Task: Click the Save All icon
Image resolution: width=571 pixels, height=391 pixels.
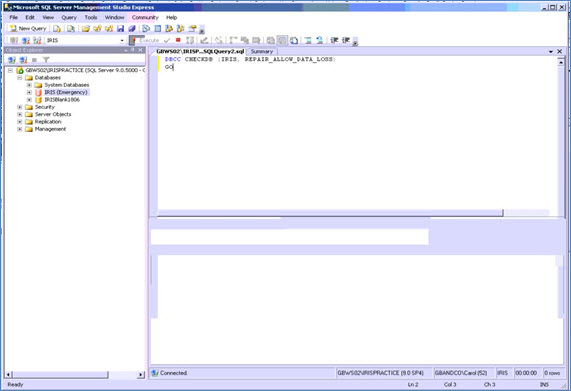Action: (132, 28)
